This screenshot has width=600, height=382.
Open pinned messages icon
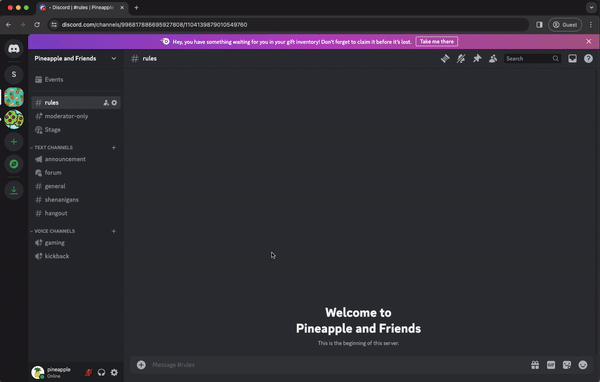477,59
